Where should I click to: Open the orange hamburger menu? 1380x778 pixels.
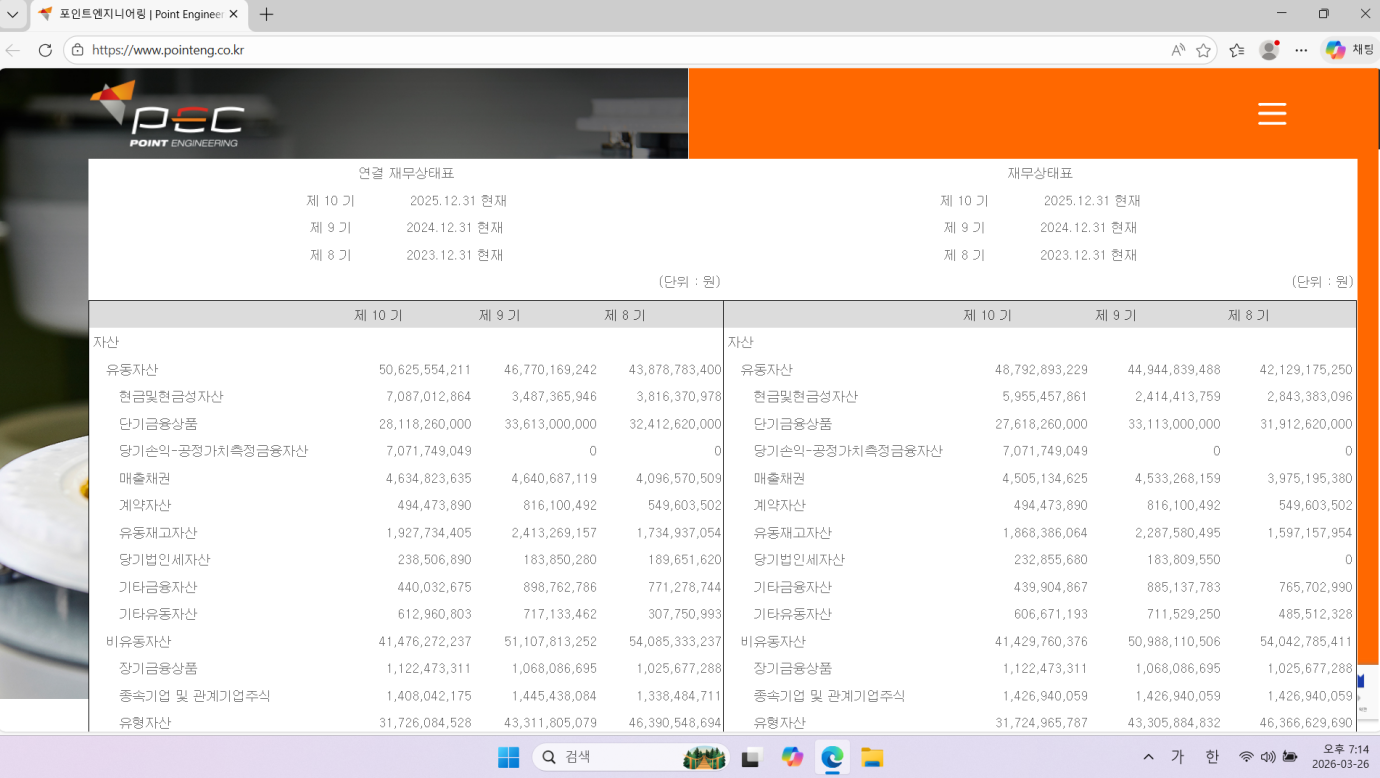click(x=1271, y=114)
